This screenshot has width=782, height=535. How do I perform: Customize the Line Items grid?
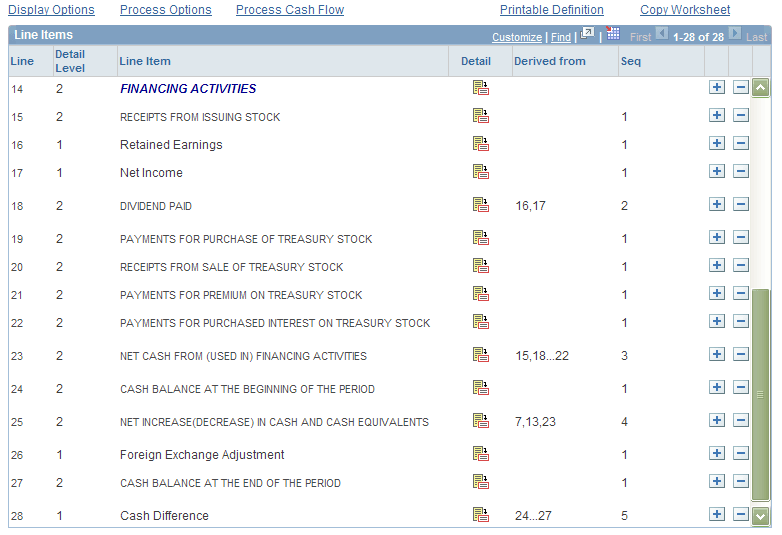point(517,37)
